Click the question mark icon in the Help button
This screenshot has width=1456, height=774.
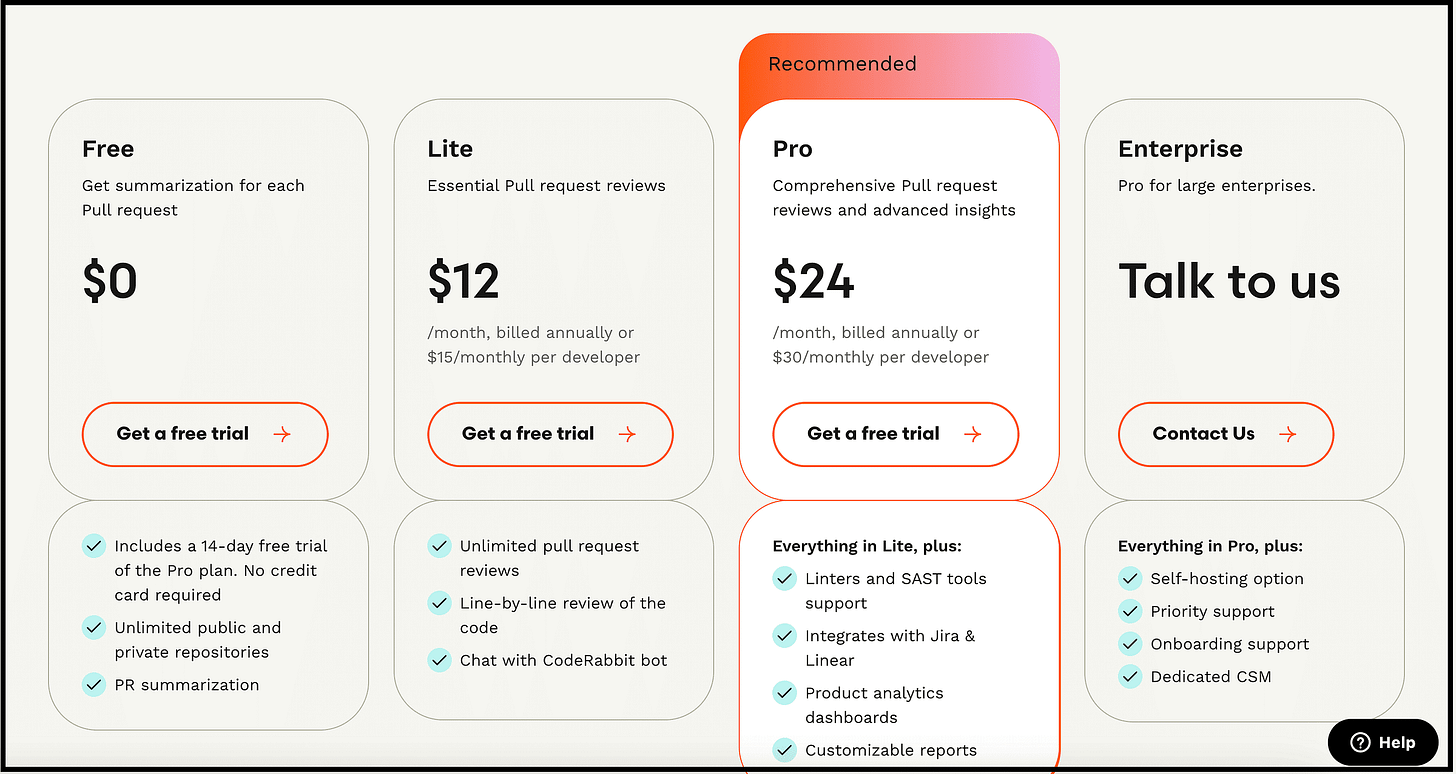[1360, 742]
